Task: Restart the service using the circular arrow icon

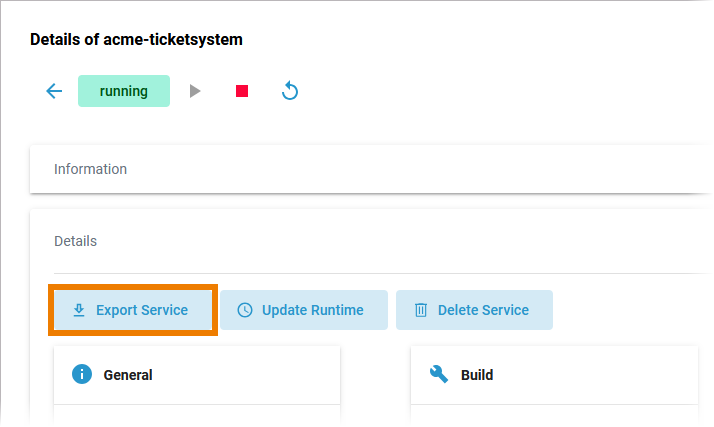Action: (x=290, y=91)
